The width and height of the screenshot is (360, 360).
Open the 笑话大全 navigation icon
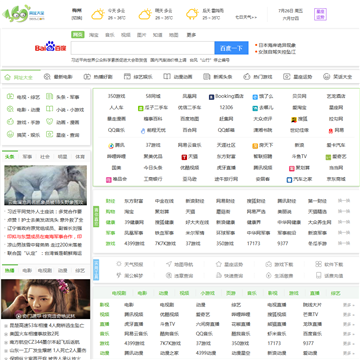326,77
